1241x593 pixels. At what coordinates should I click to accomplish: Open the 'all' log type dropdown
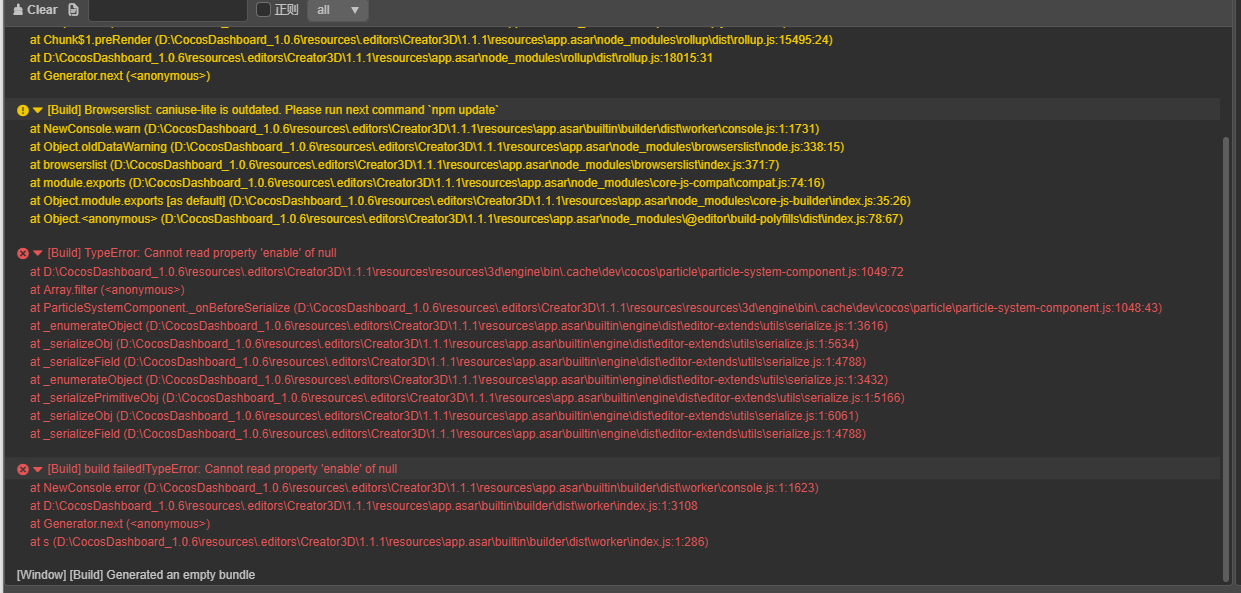pos(337,10)
